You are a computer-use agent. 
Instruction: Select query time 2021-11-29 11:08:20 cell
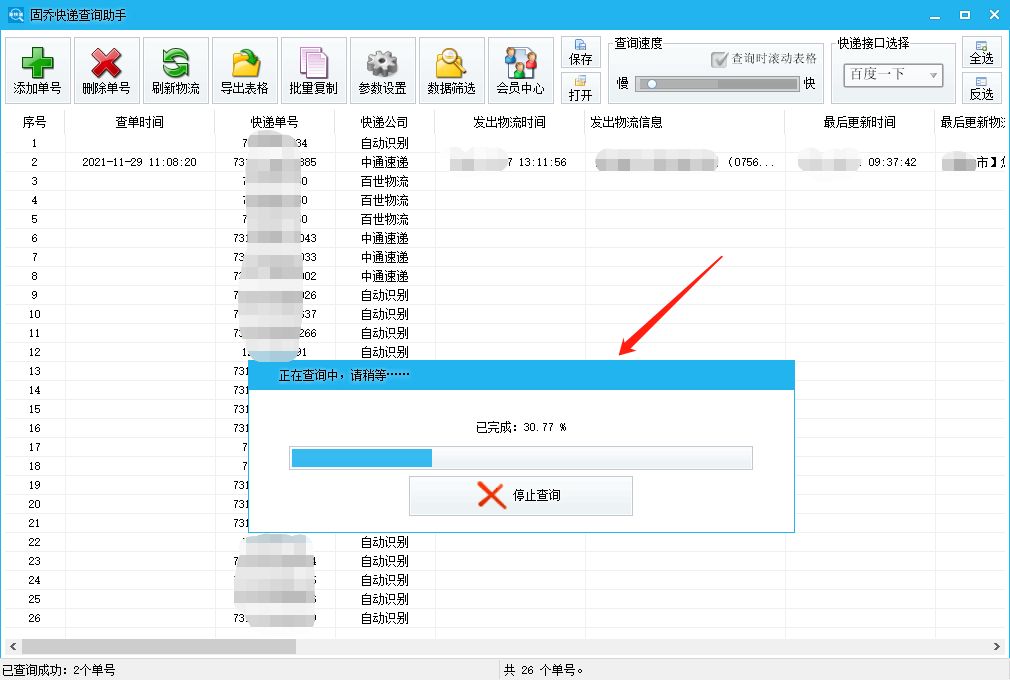[139, 162]
